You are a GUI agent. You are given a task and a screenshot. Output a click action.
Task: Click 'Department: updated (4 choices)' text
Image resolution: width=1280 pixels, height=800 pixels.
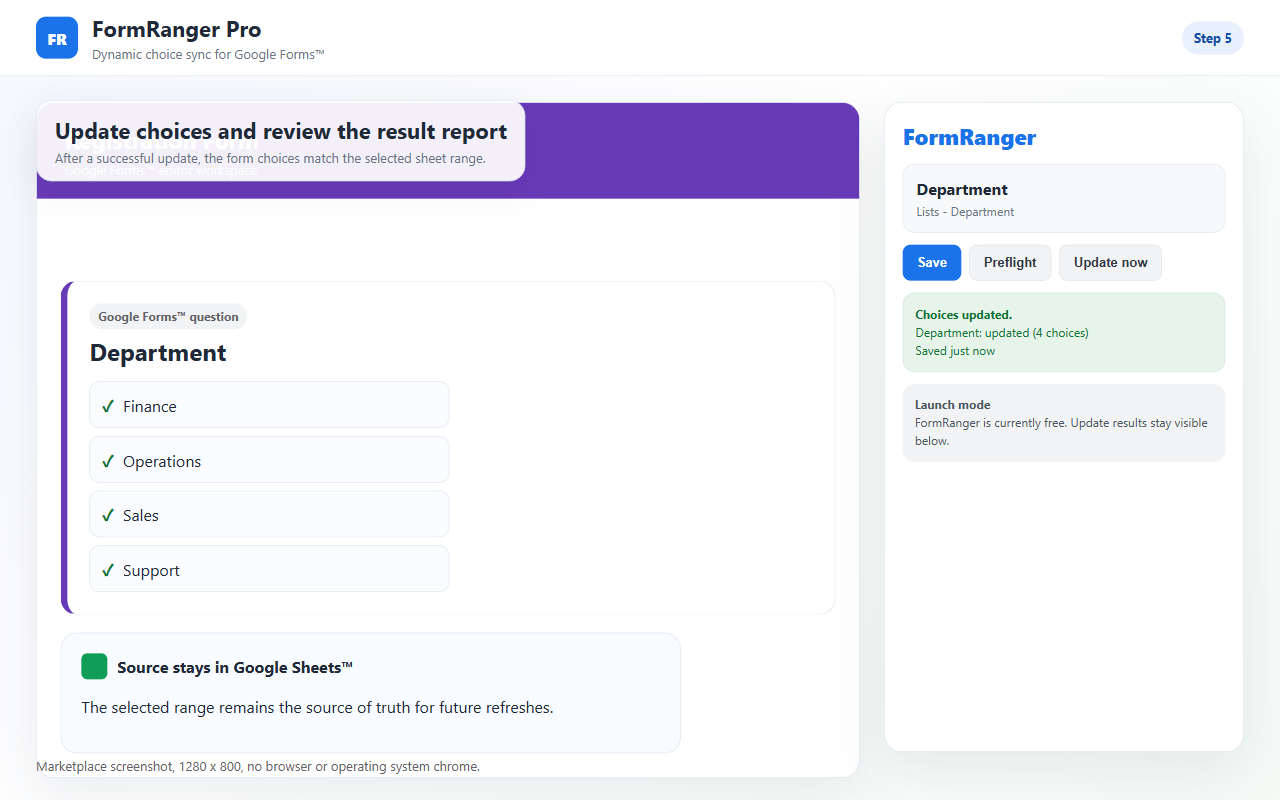click(1001, 333)
